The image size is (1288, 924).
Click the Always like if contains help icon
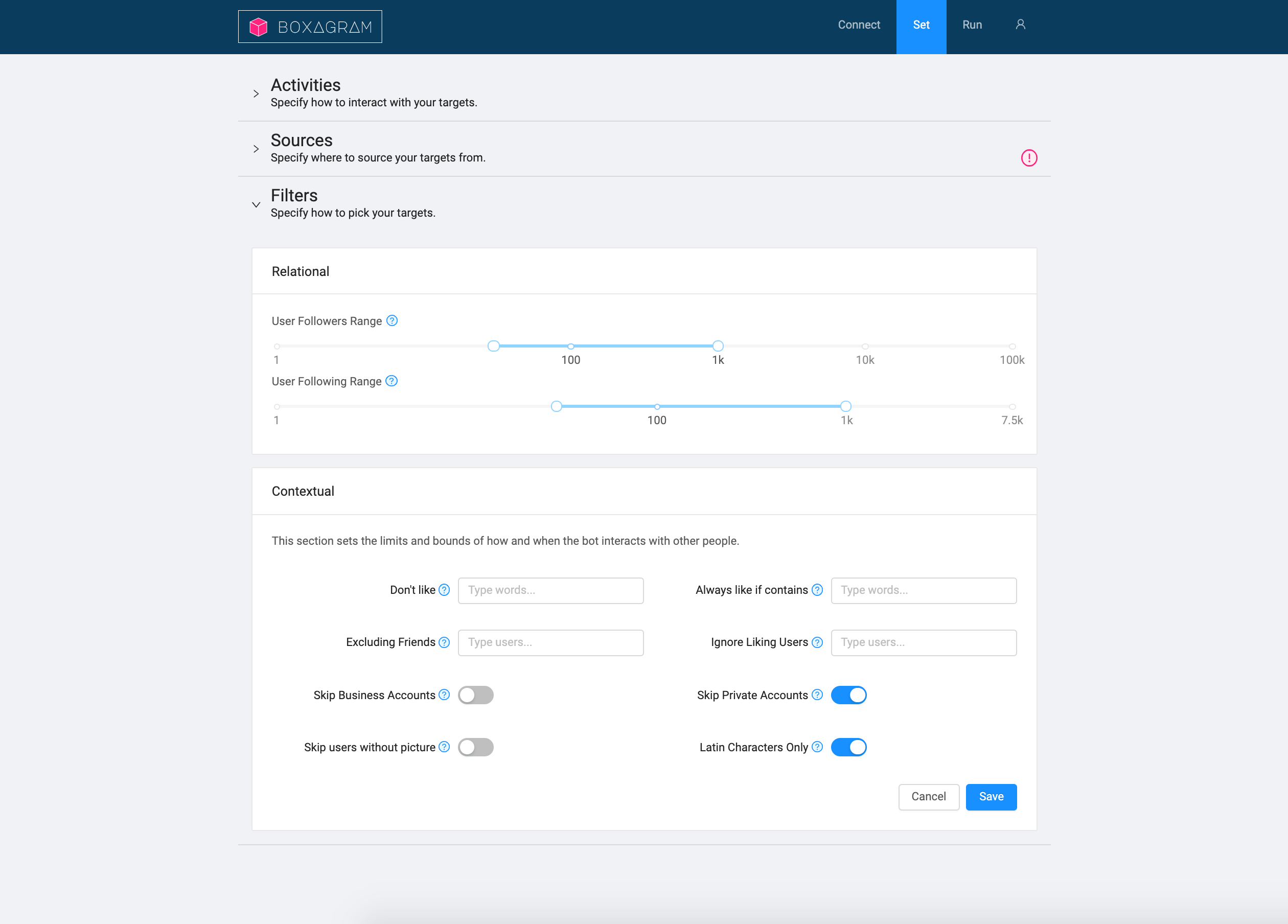817,590
